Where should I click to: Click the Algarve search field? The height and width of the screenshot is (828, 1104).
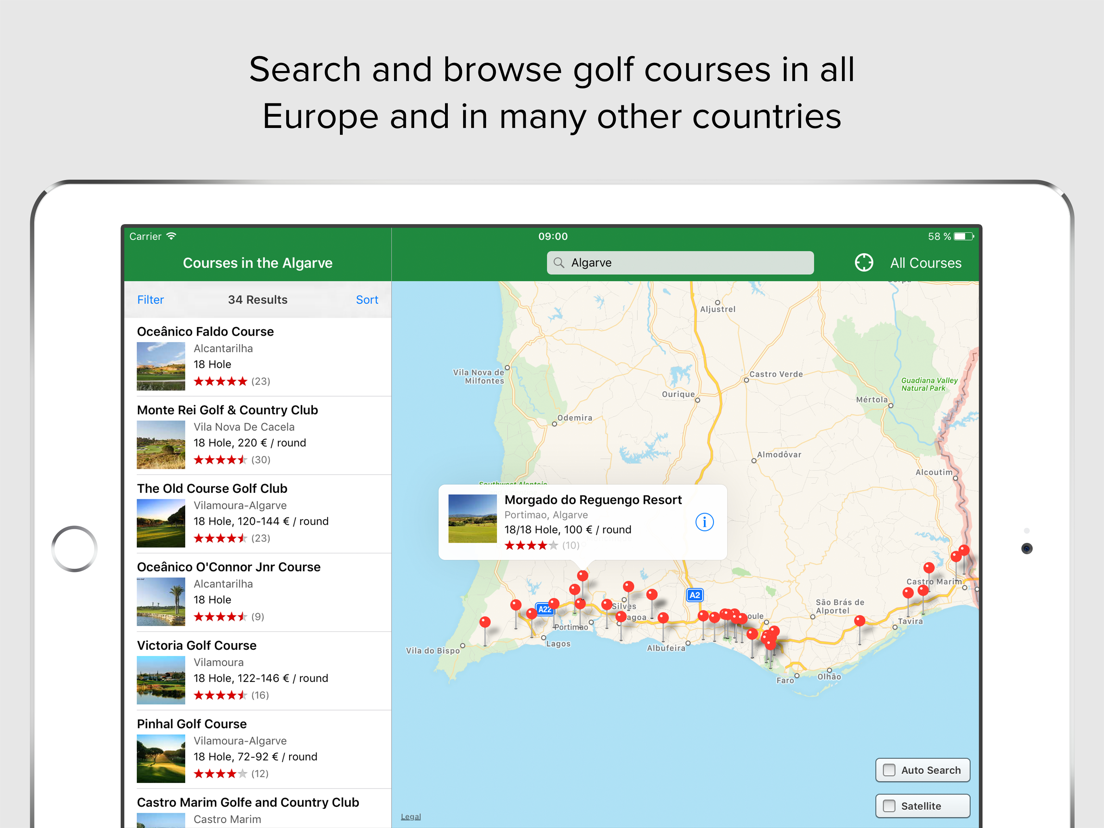[680, 263]
